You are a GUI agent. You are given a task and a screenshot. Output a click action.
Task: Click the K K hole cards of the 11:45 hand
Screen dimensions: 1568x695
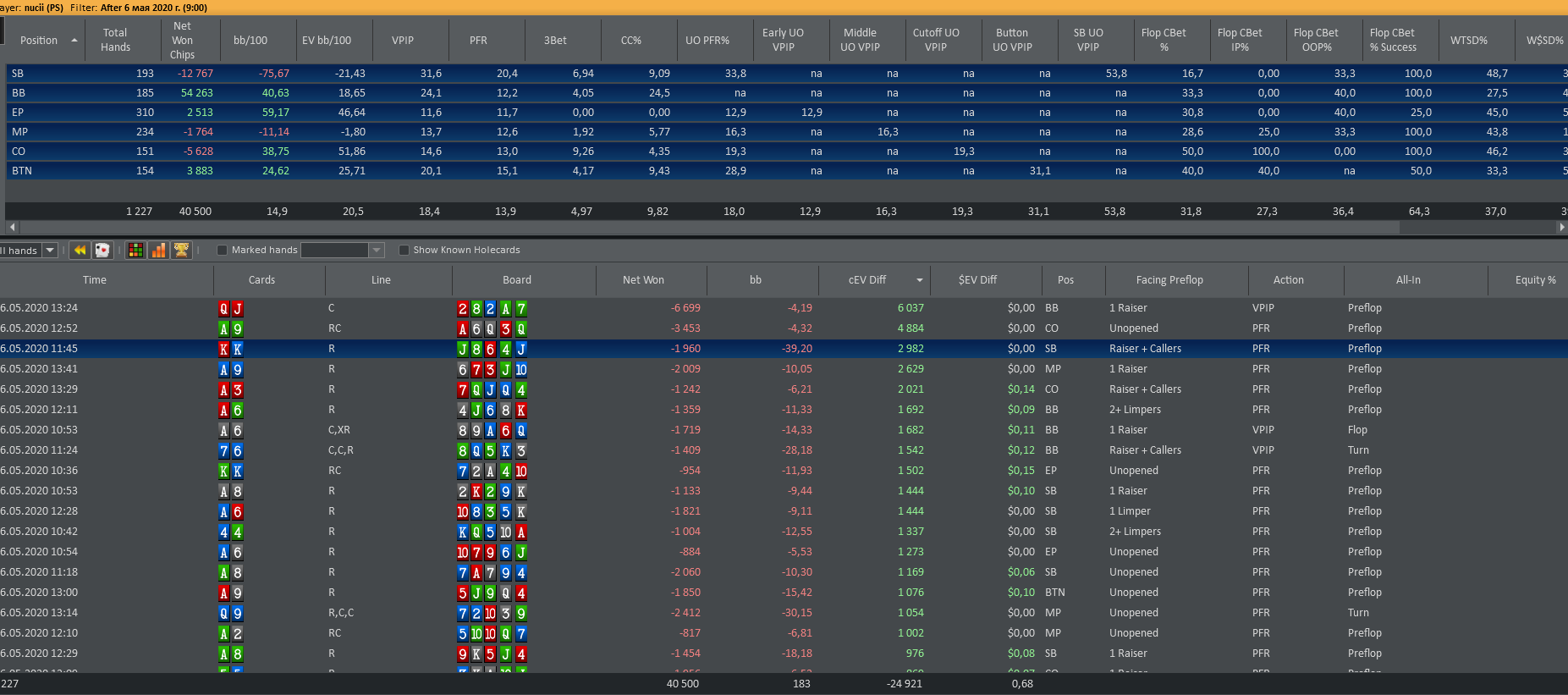point(231,349)
